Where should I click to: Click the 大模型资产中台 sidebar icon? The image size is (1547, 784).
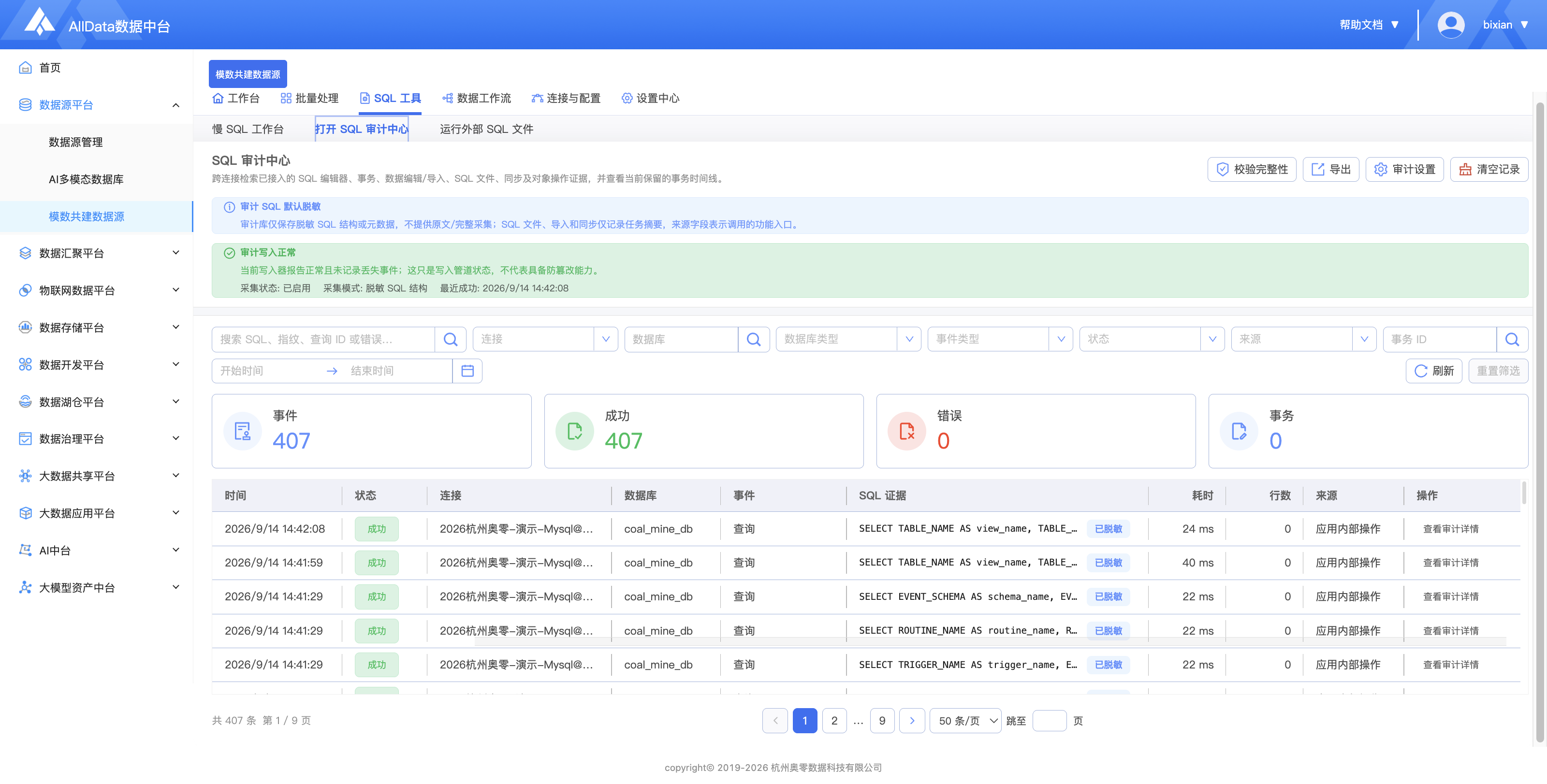click(25, 587)
